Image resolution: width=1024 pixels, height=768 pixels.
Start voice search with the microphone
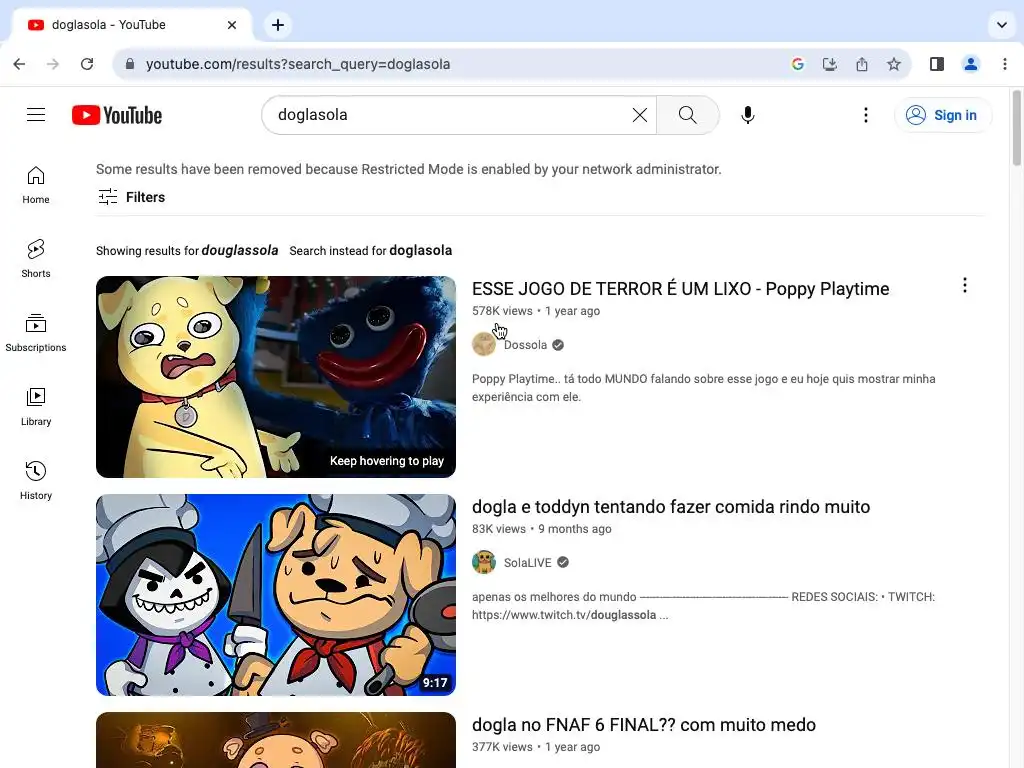click(748, 115)
